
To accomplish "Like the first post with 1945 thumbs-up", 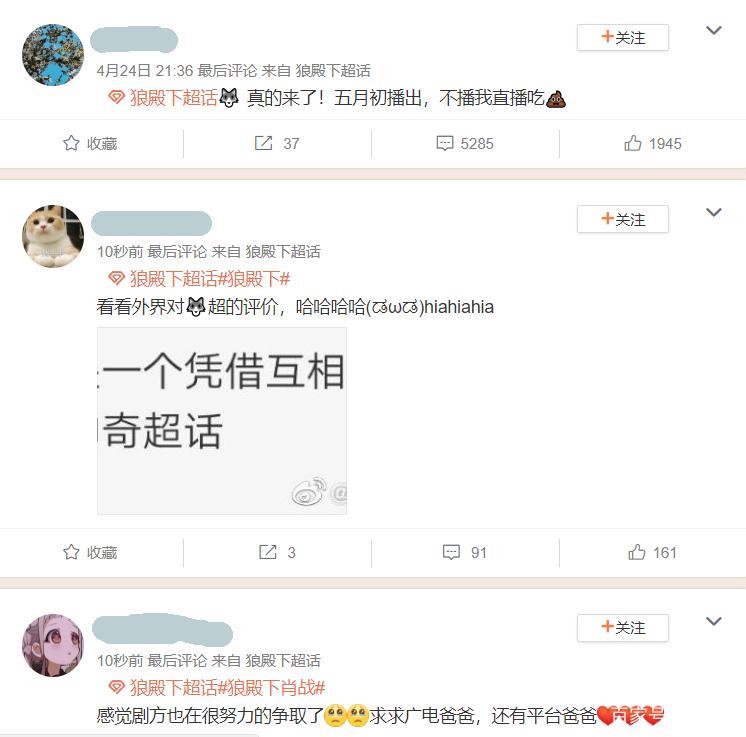I will point(633,143).
